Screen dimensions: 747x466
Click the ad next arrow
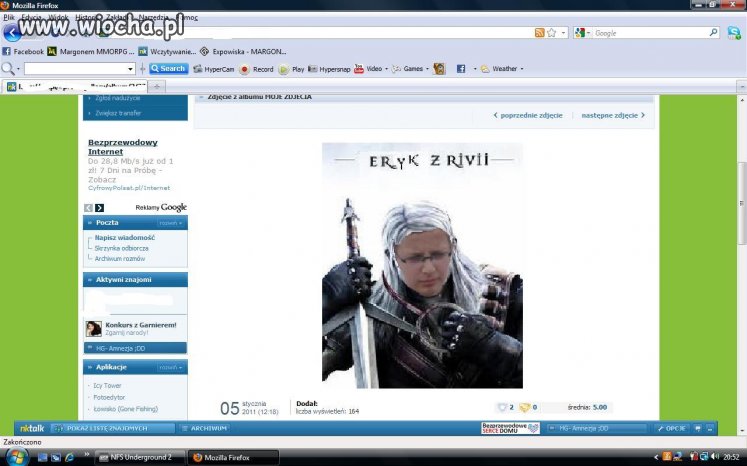(x=99, y=208)
